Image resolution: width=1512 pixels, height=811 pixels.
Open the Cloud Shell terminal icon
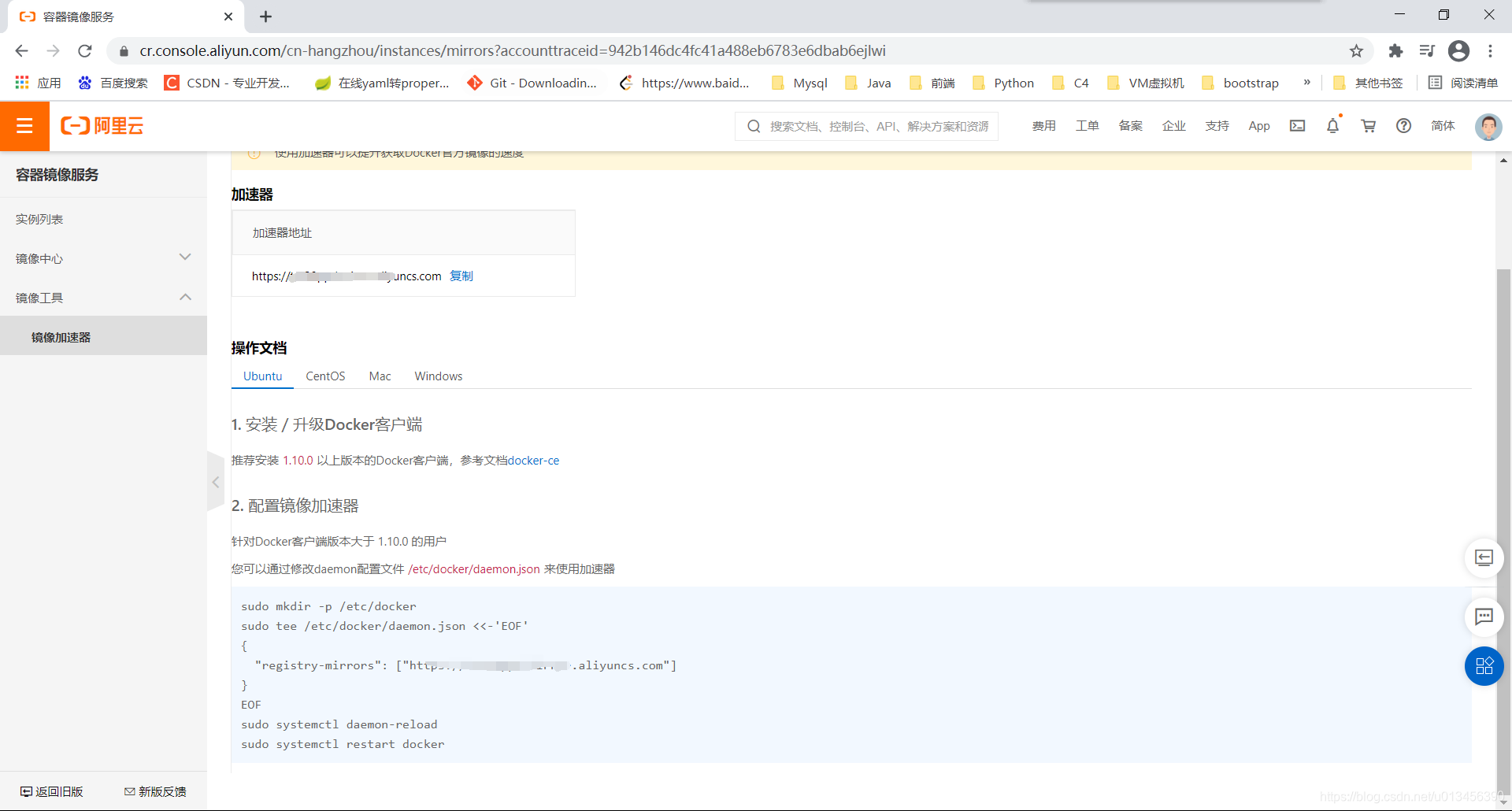[1297, 126]
